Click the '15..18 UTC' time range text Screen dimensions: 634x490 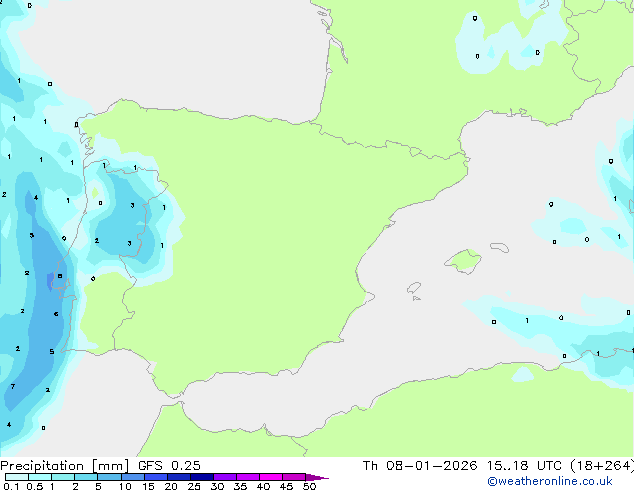(524, 466)
